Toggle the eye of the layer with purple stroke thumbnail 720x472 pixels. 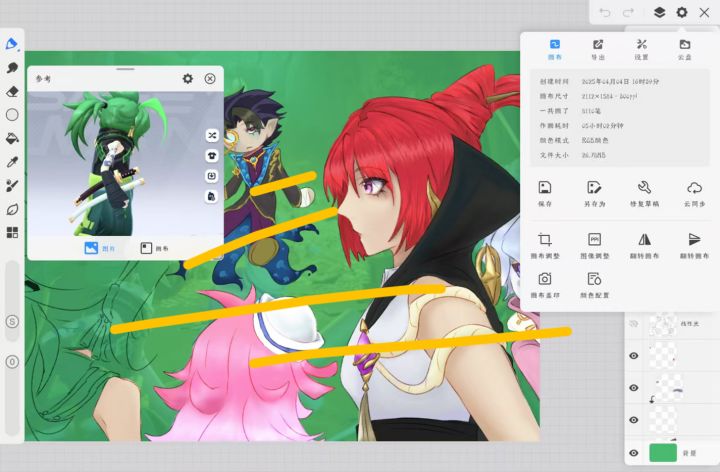pos(634,388)
